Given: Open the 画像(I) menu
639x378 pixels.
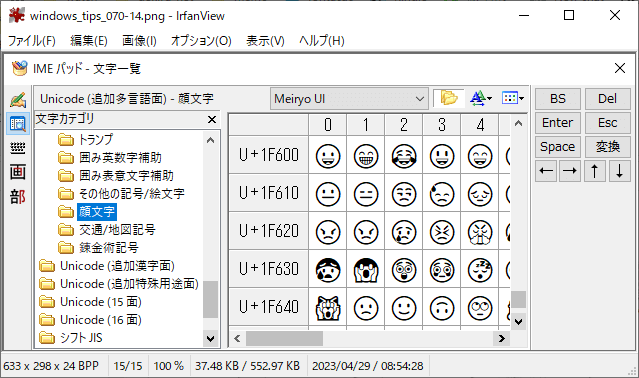Looking at the screenshot, I should 139,41.
